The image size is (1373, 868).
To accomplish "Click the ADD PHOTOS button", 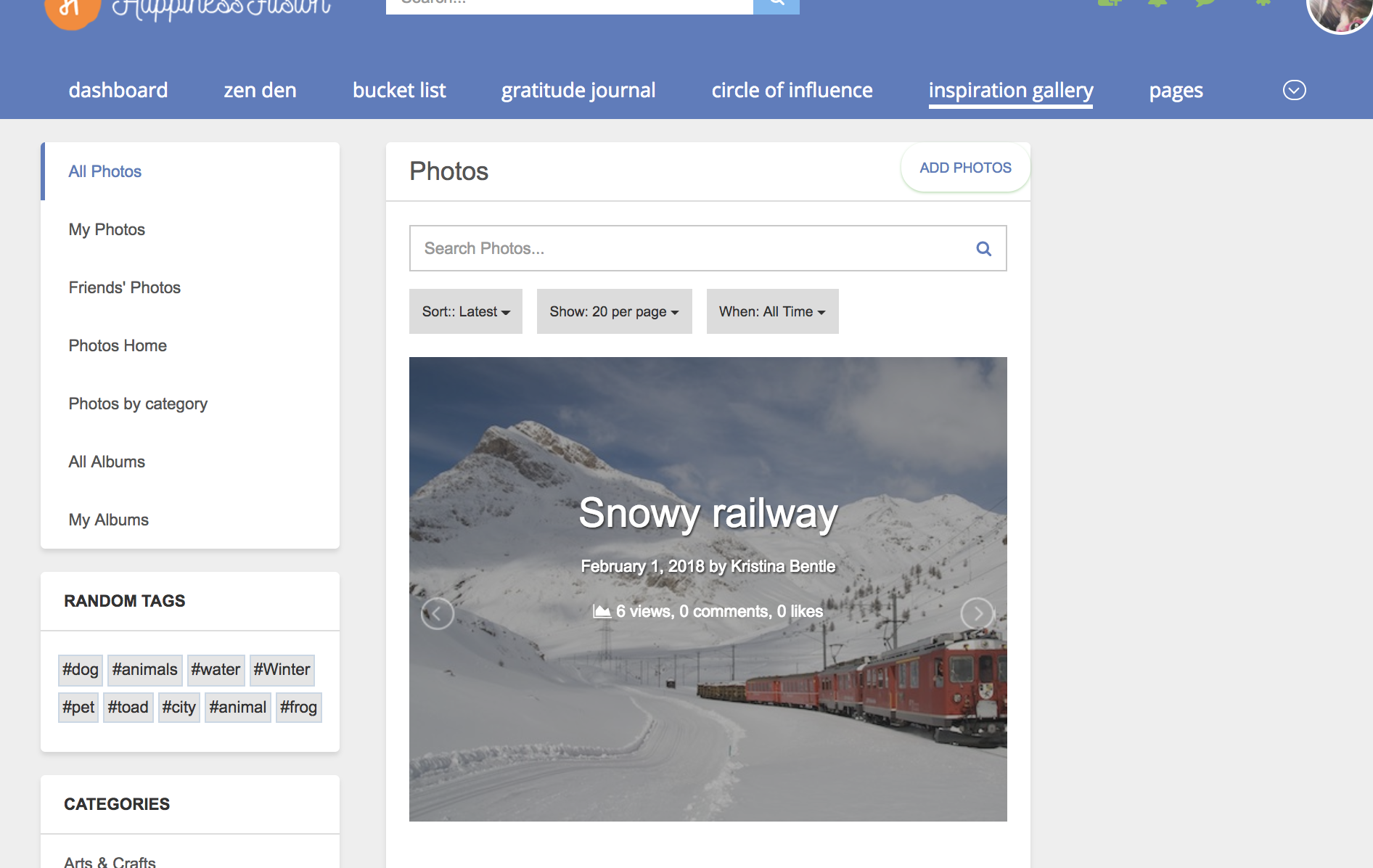I will click(965, 168).
